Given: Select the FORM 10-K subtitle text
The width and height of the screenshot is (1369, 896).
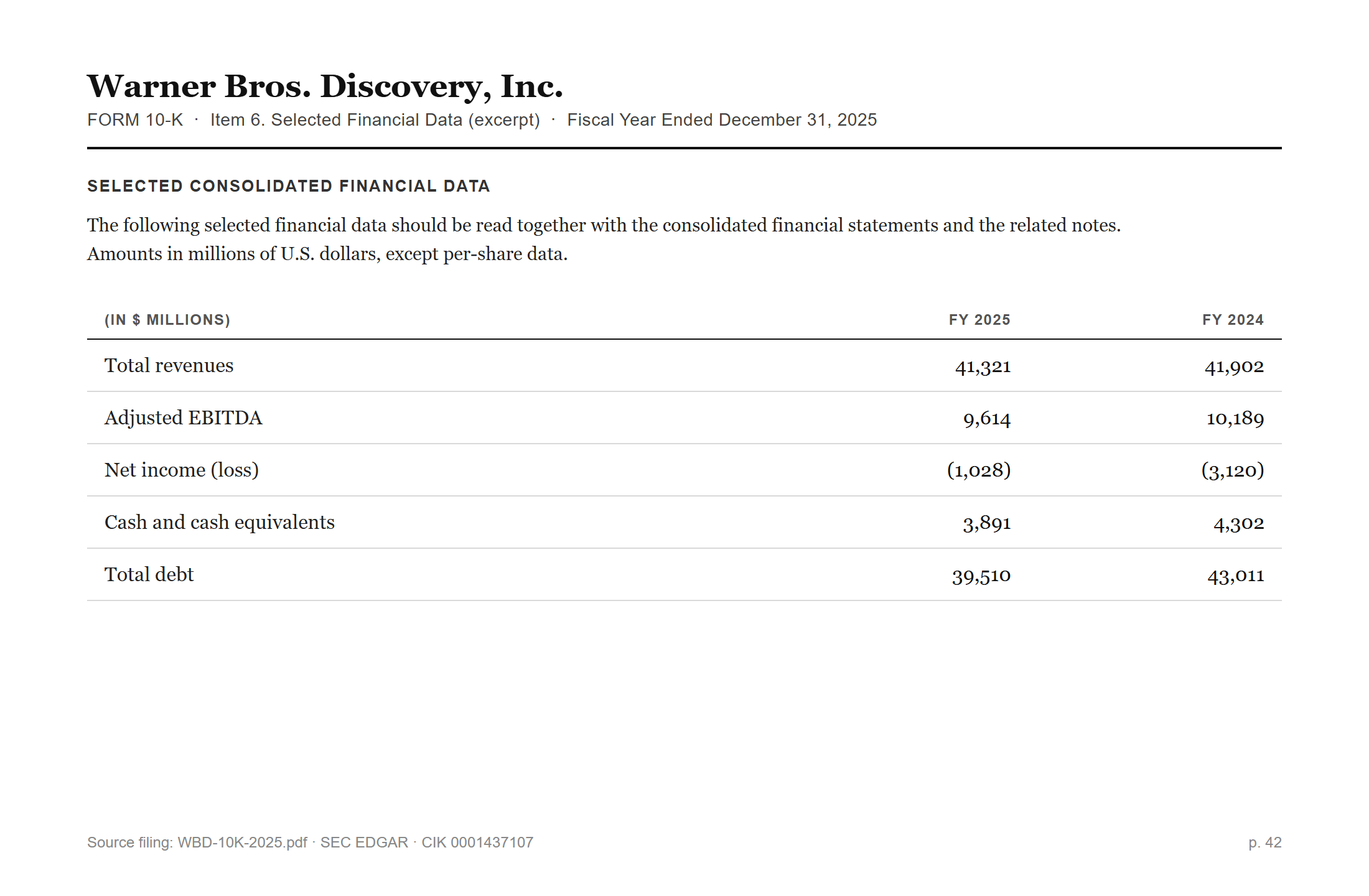Looking at the screenshot, I should [x=135, y=119].
